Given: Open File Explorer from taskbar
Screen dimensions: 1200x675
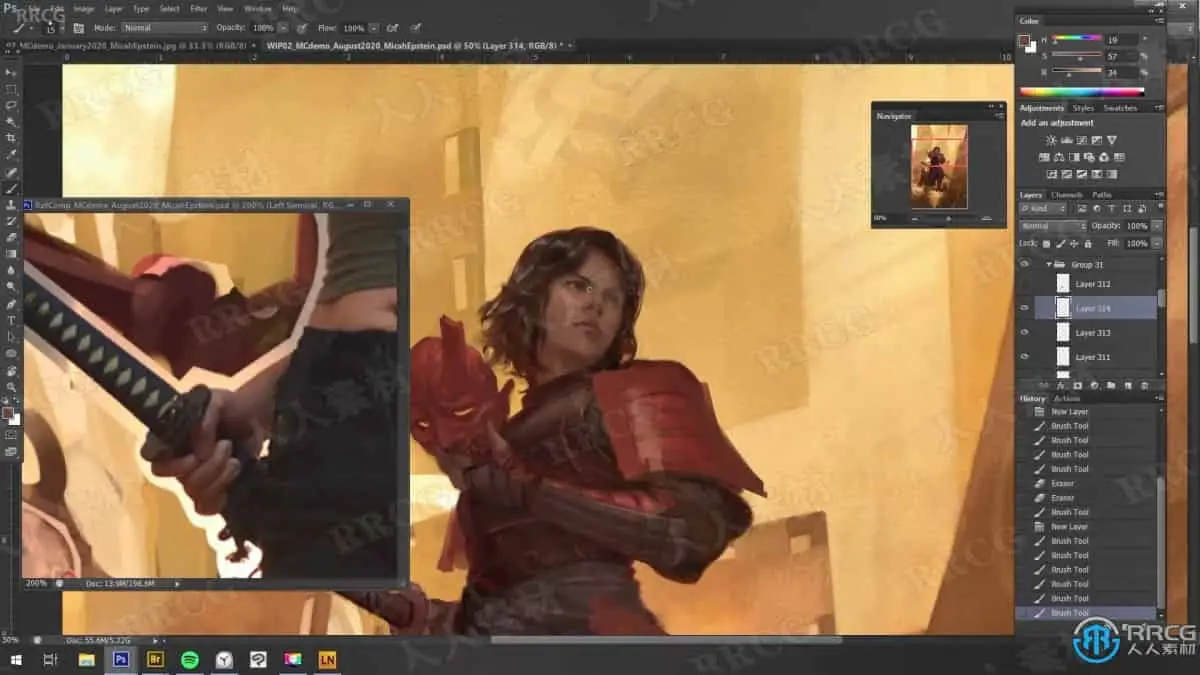Looking at the screenshot, I should click(x=87, y=659).
